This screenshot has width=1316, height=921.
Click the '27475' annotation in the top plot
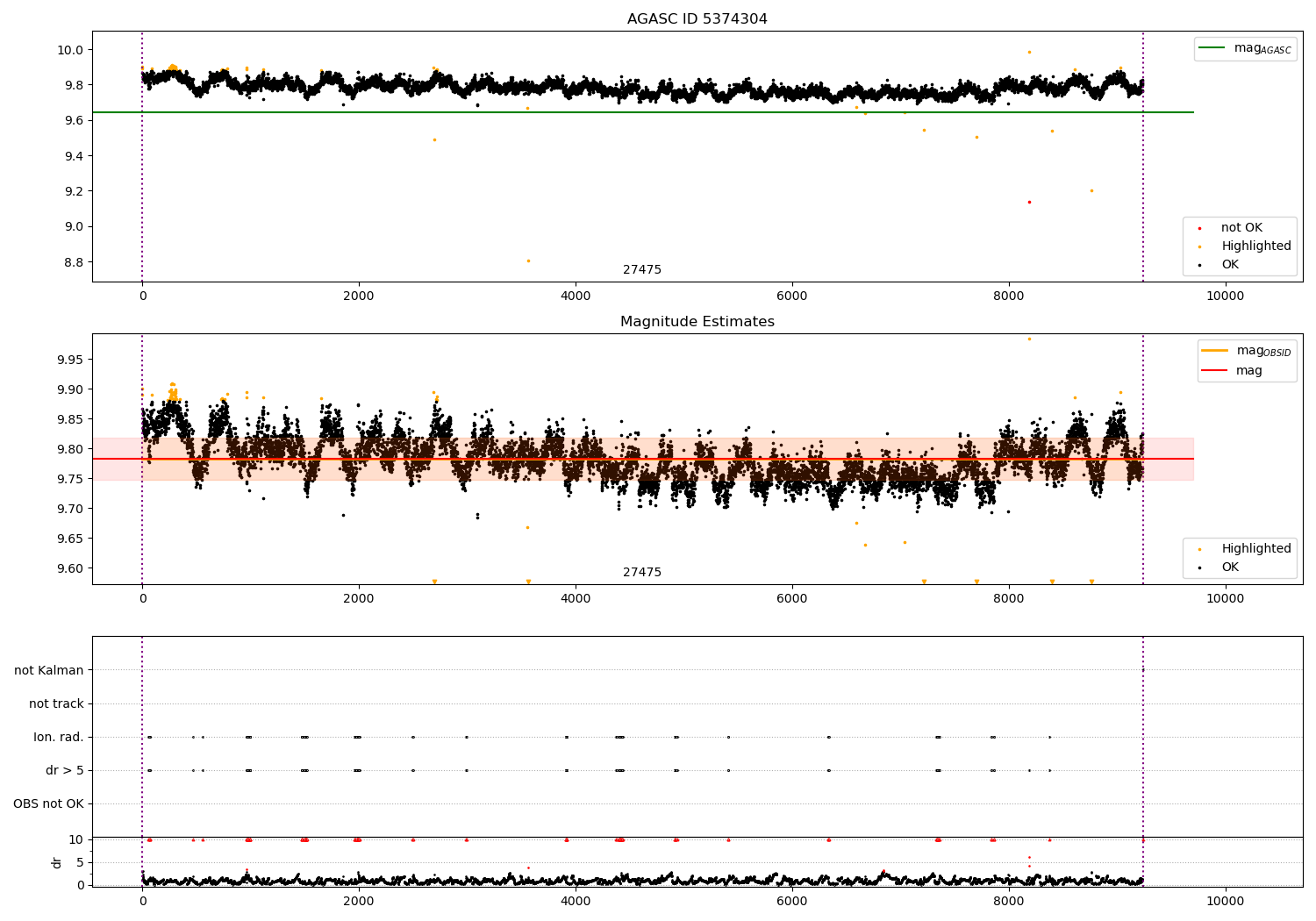[x=642, y=270]
